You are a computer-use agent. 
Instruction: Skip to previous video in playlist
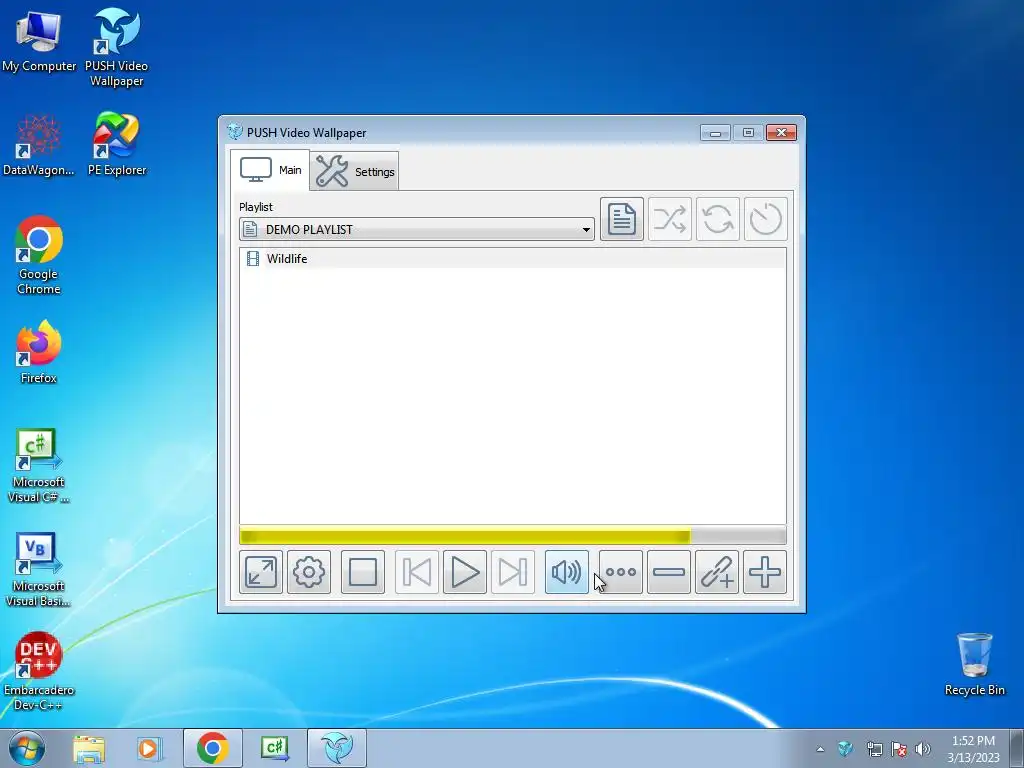click(417, 572)
